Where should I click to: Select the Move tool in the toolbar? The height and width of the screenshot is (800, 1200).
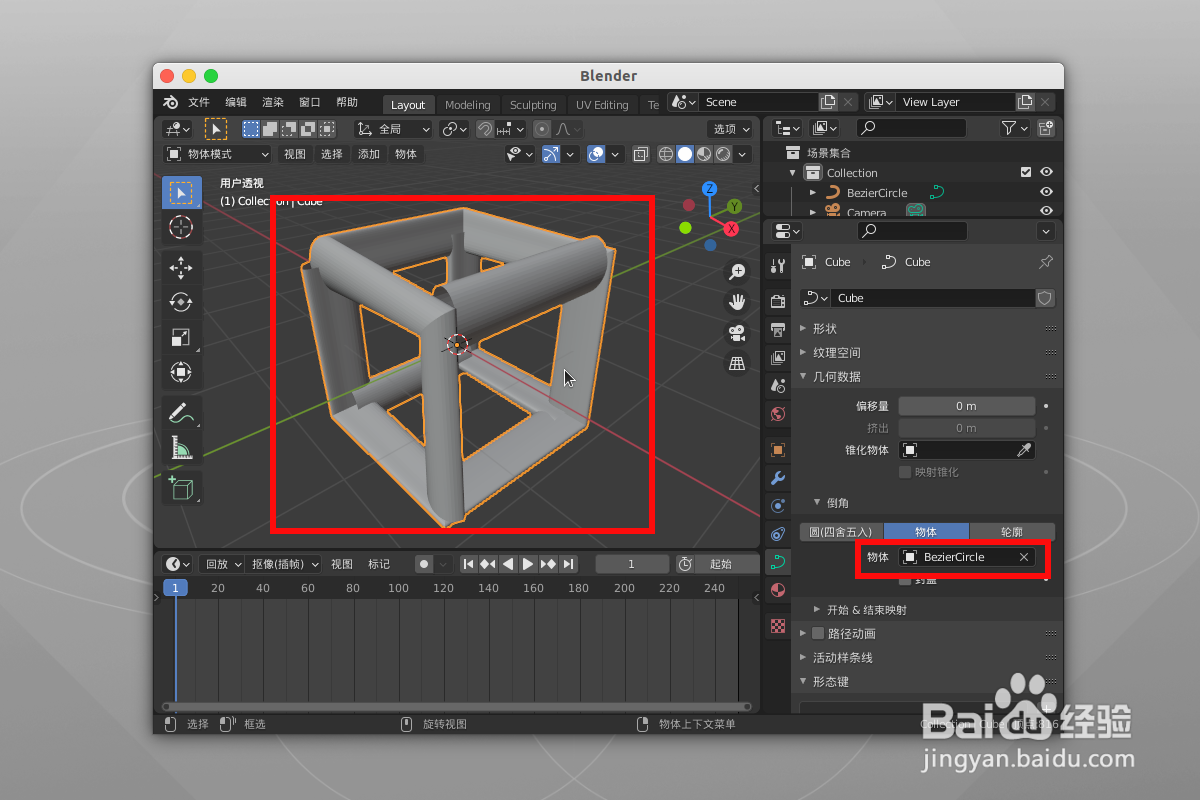click(x=181, y=267)
